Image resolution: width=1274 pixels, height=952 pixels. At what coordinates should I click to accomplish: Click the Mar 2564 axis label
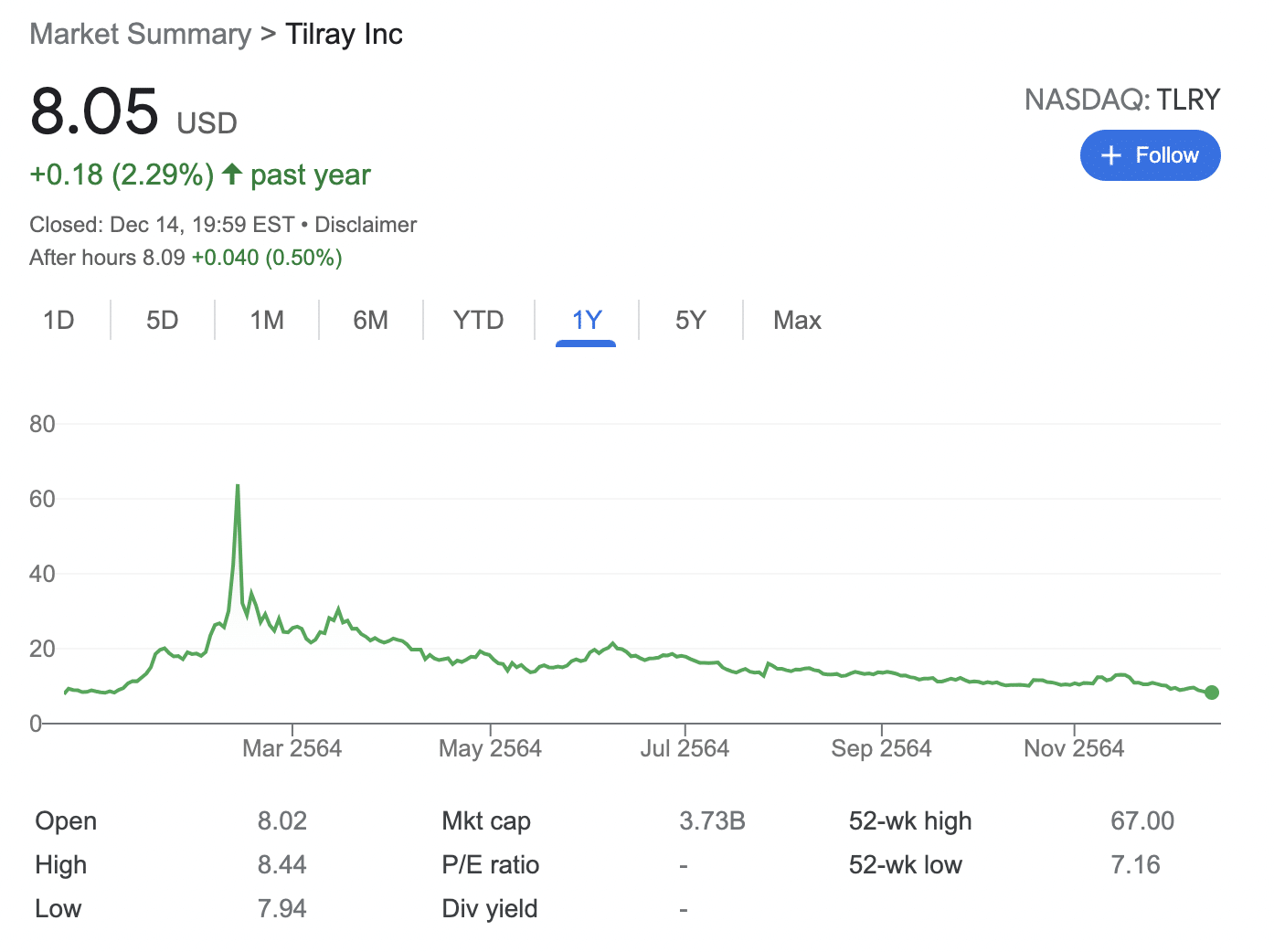(292, 749)
